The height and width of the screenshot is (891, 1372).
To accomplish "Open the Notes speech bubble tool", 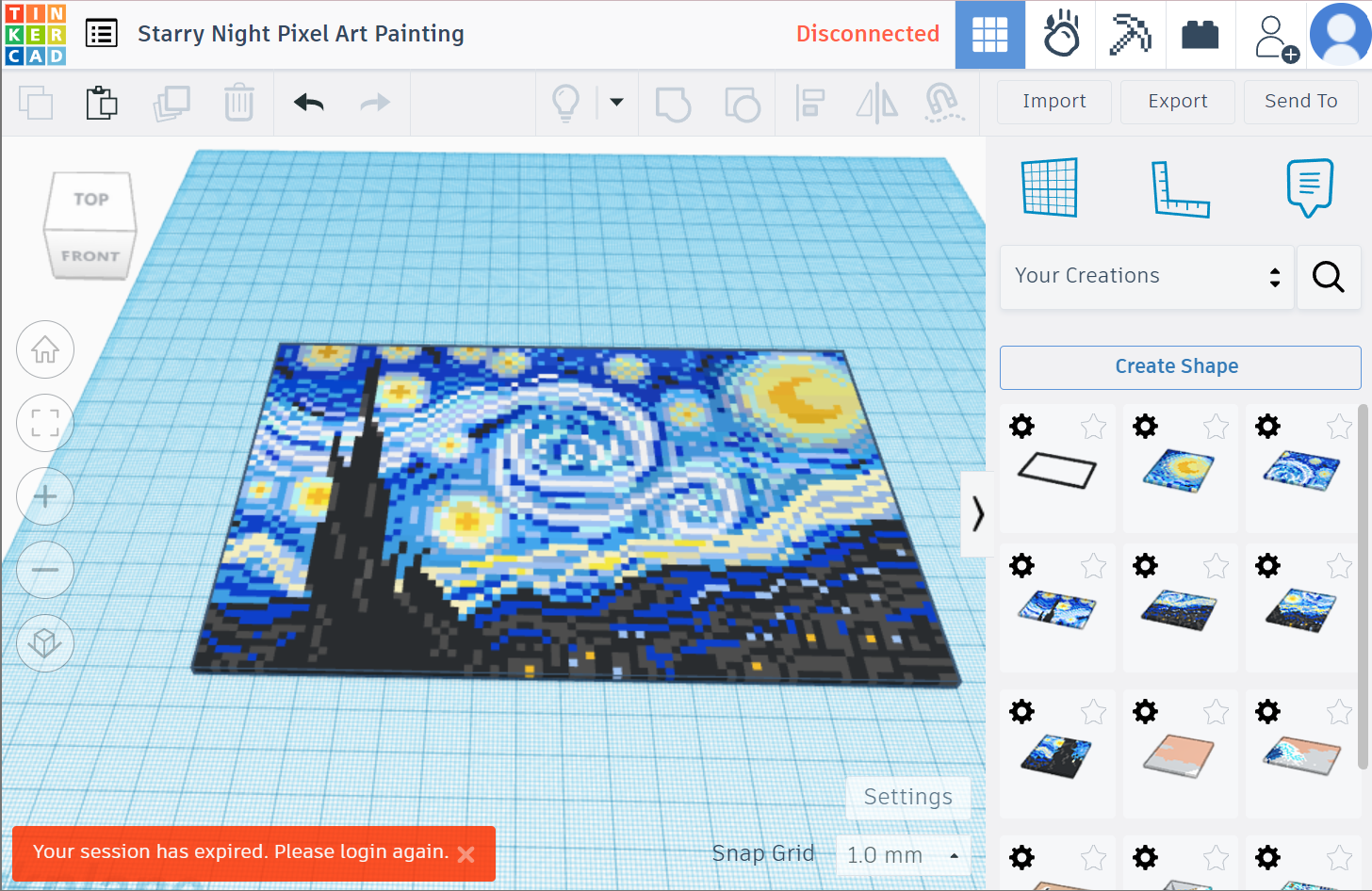I will (x=1310, y=187).
